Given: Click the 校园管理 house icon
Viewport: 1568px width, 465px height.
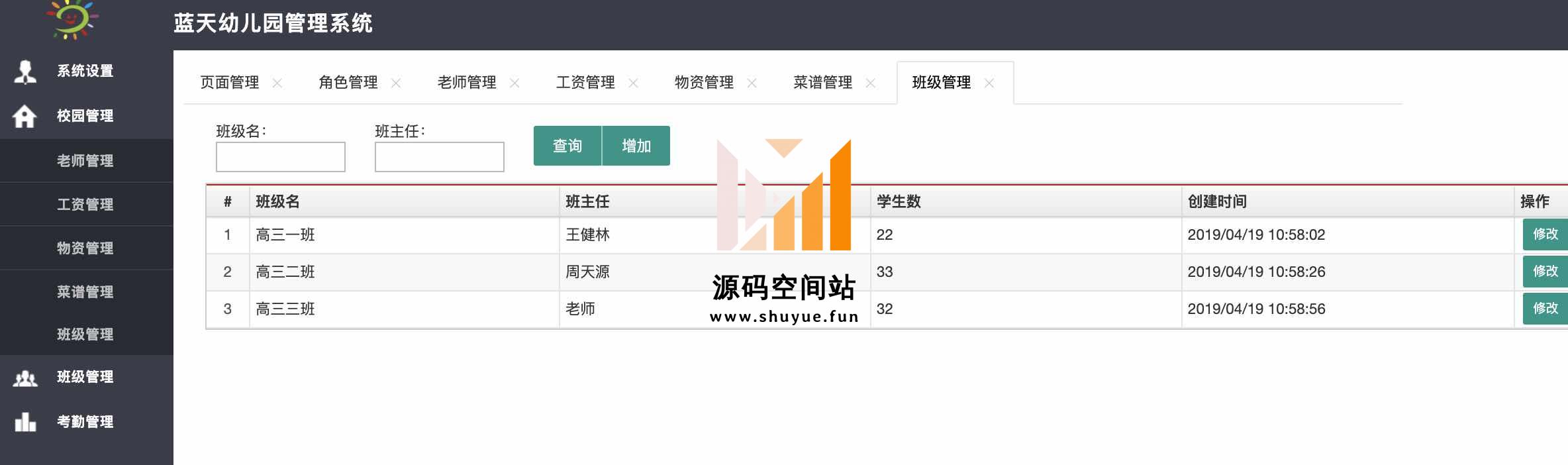Looking at the screenshot, I should pos(24,116).
